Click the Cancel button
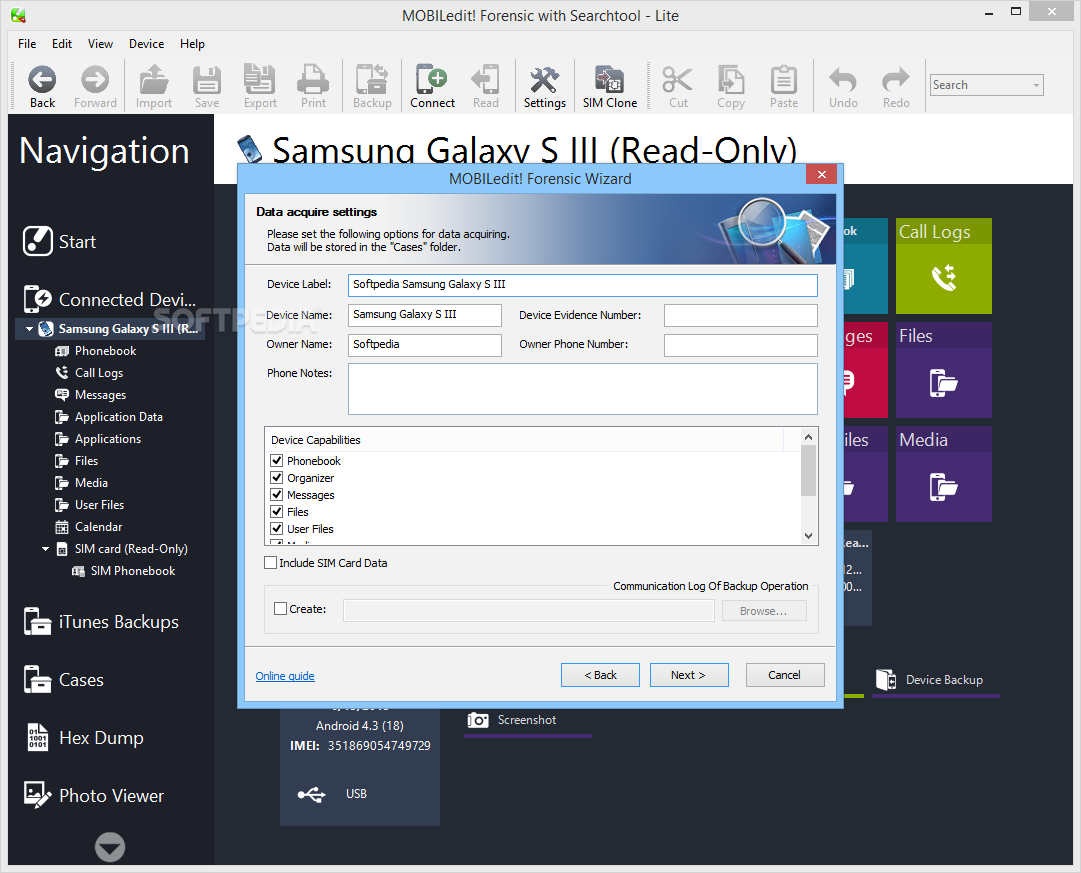The image size is (1081, 873). point(785,675)
